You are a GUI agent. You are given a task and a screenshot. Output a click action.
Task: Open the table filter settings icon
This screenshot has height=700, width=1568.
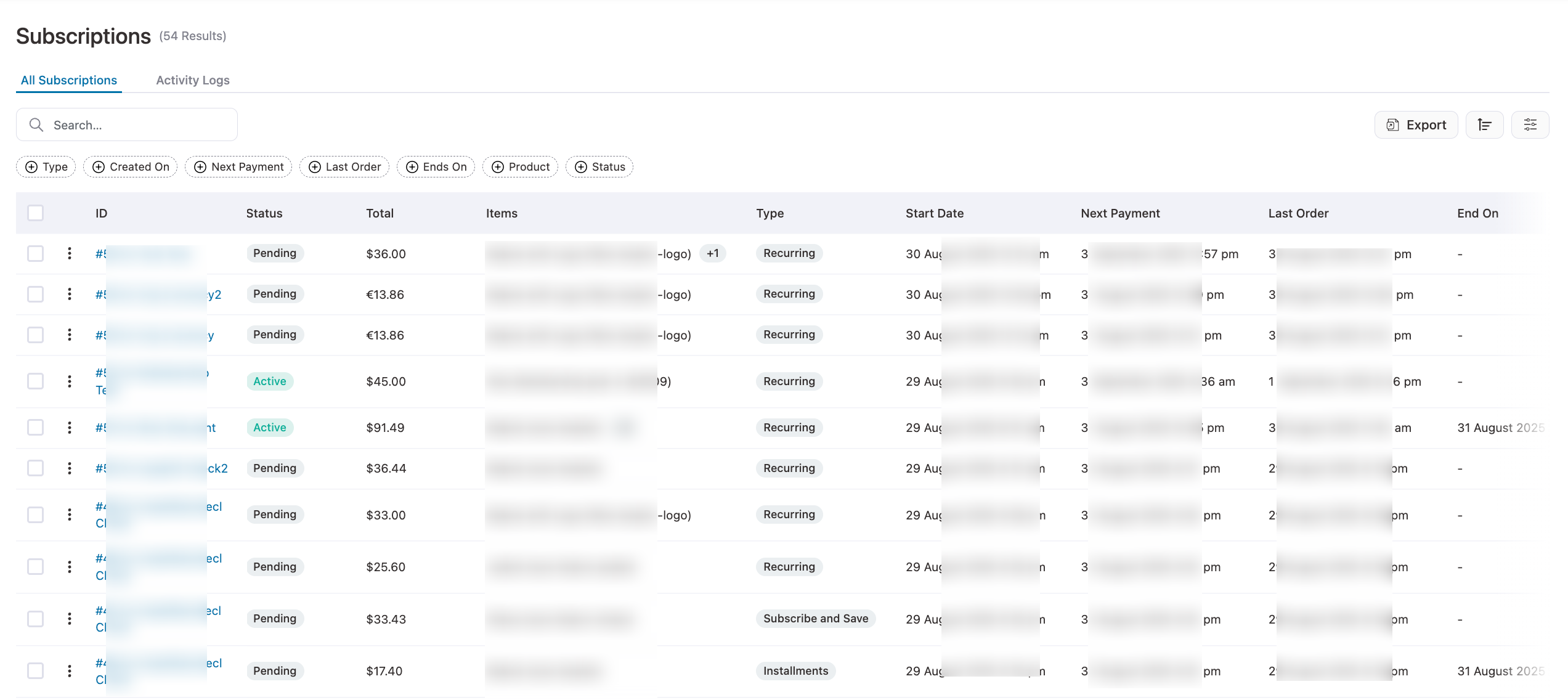(1530, 124)
